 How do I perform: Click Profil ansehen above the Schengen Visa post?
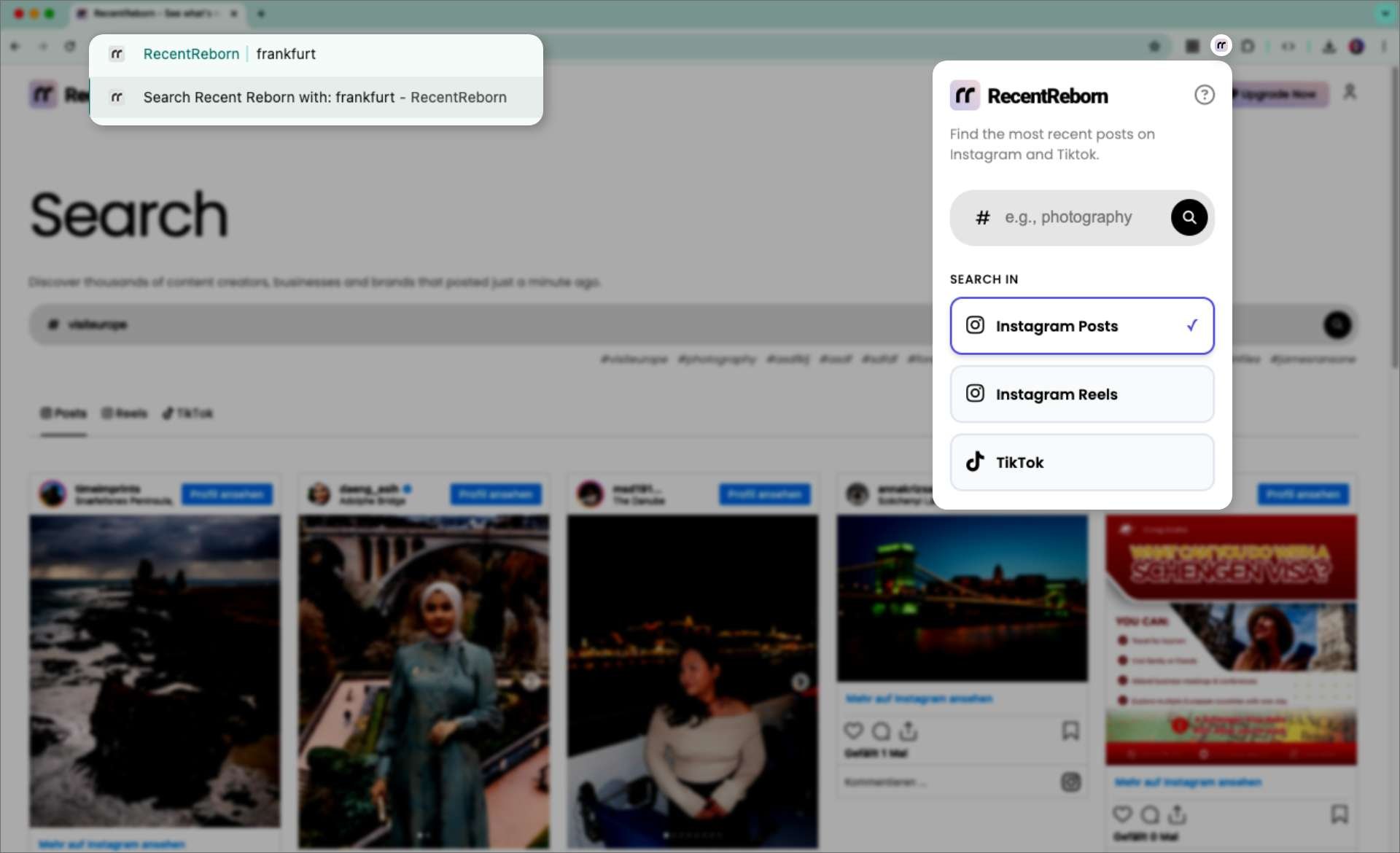(1303, 494)
